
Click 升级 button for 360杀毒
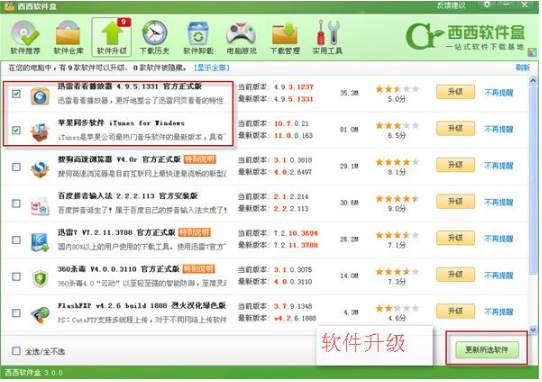tap(455, 274)
